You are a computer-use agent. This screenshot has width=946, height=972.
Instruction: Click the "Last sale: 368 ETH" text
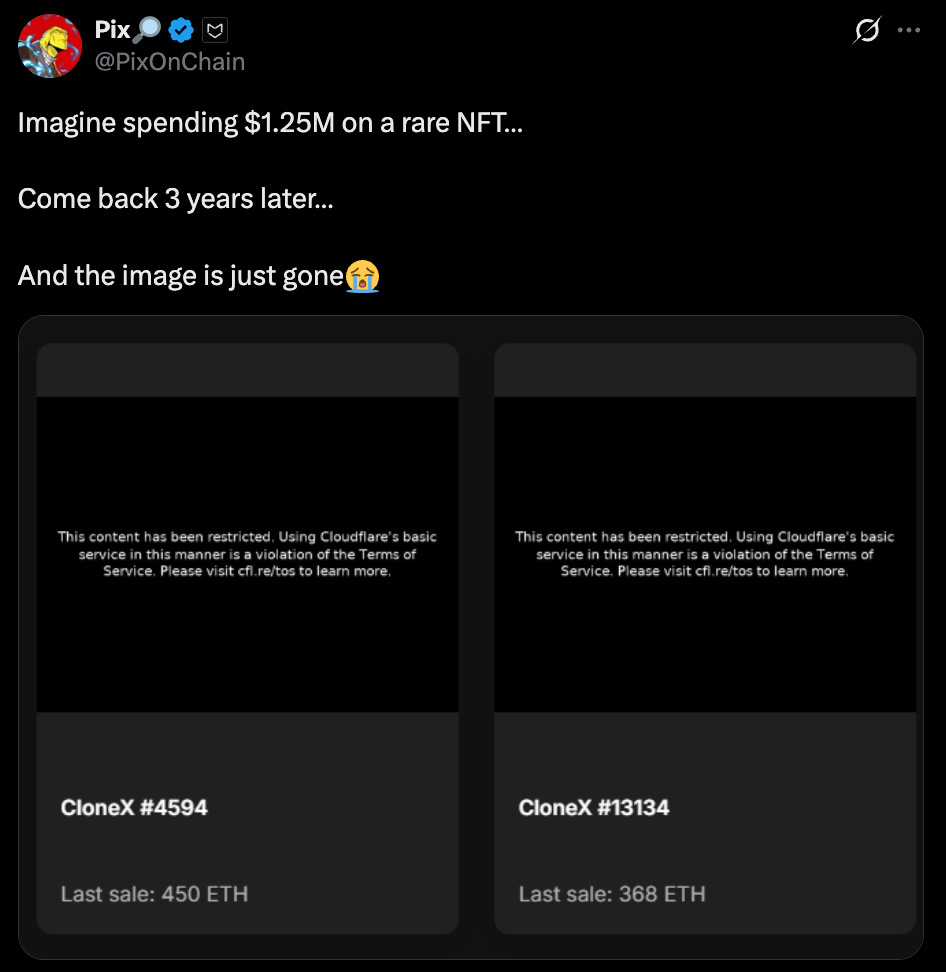[x=612, y=893]
